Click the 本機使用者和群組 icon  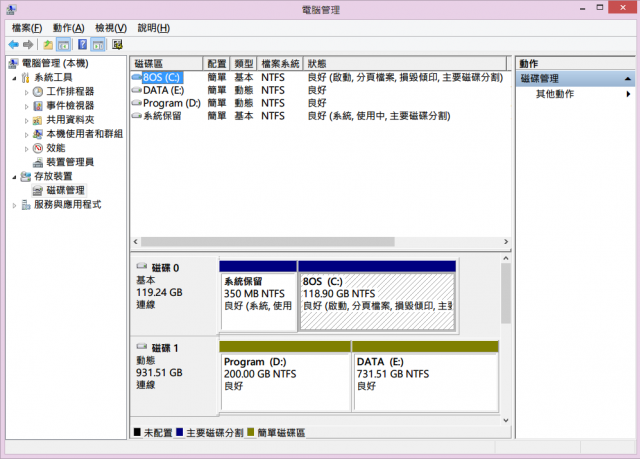point(38,134)
